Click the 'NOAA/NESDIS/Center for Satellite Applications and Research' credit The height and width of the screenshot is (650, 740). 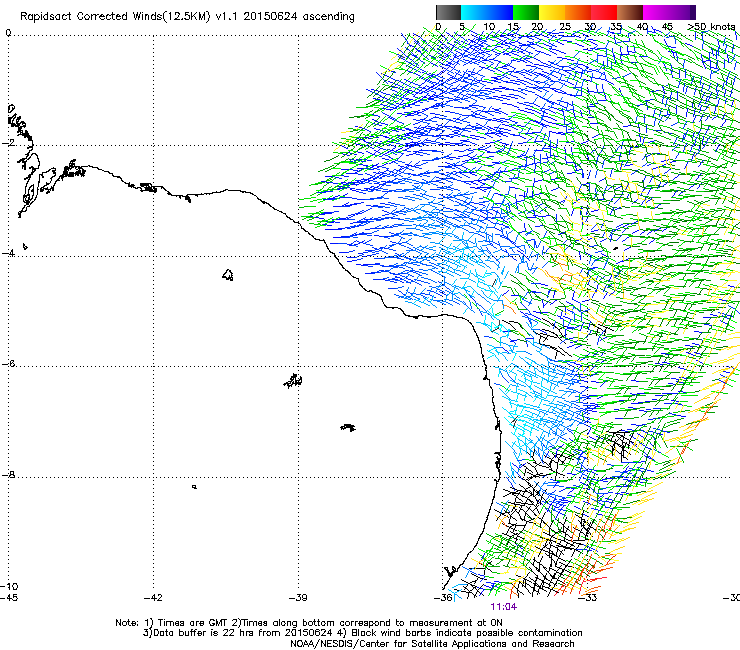click(432, 644)
